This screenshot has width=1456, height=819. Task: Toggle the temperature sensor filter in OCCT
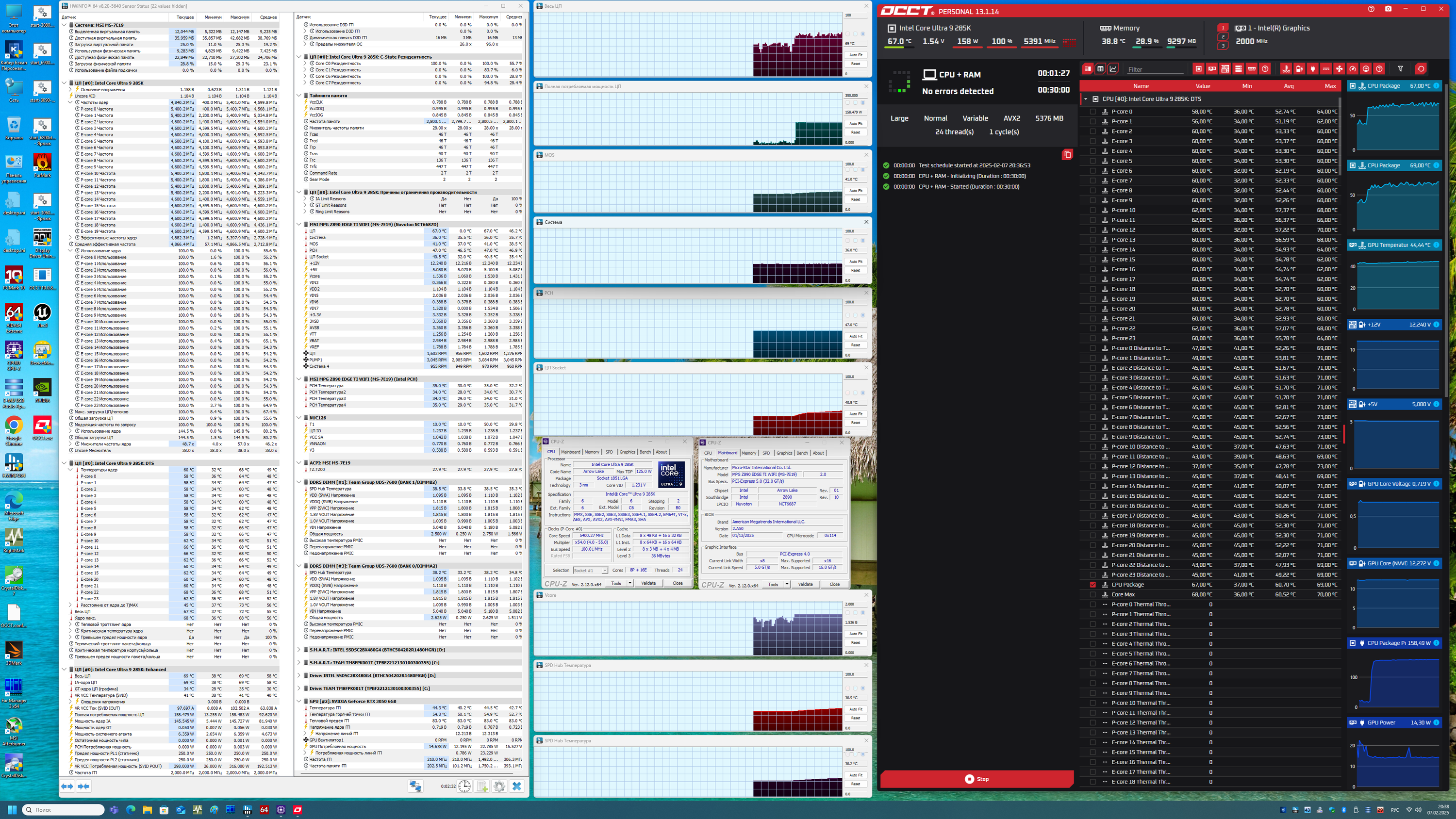coord(1286,69)
